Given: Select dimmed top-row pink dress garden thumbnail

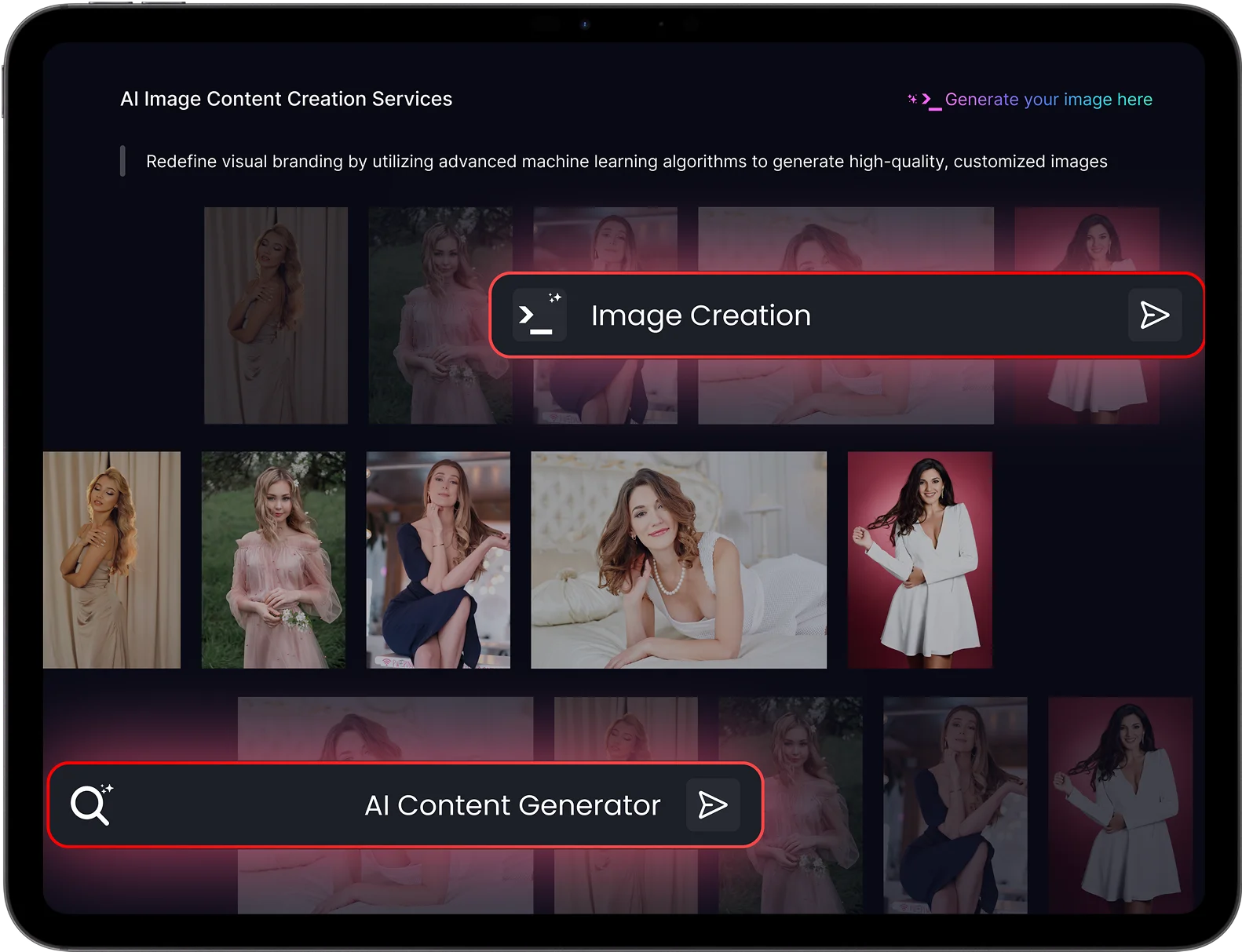Looking at the screenshot, I should point(440,316).
